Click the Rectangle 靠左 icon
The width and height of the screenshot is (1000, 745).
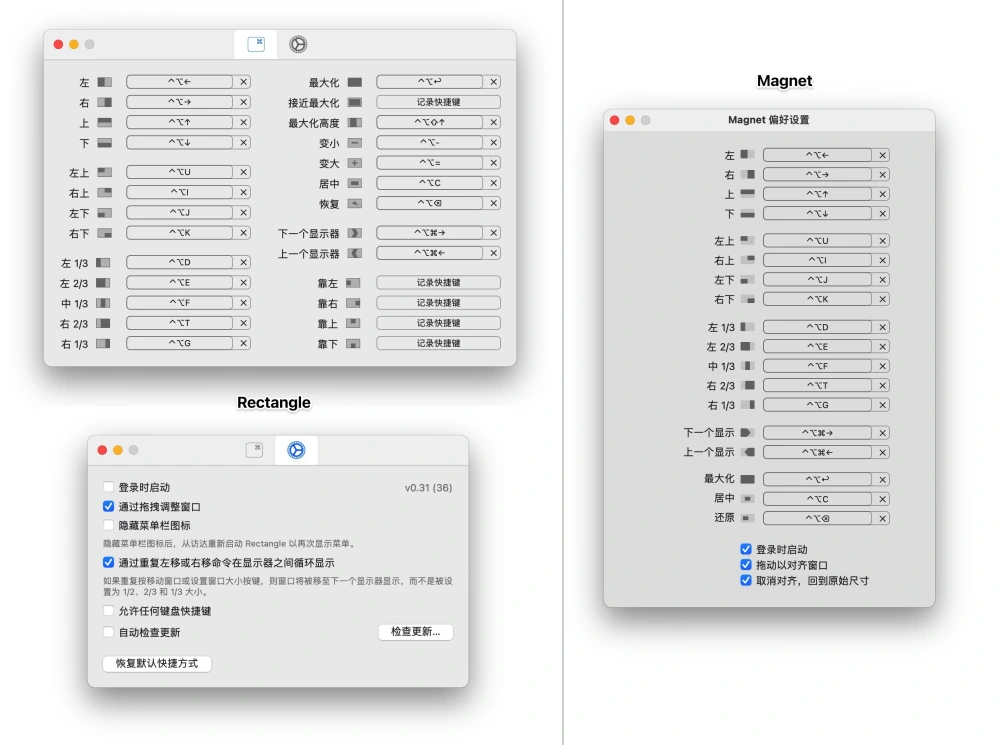[x=353, y=283]
